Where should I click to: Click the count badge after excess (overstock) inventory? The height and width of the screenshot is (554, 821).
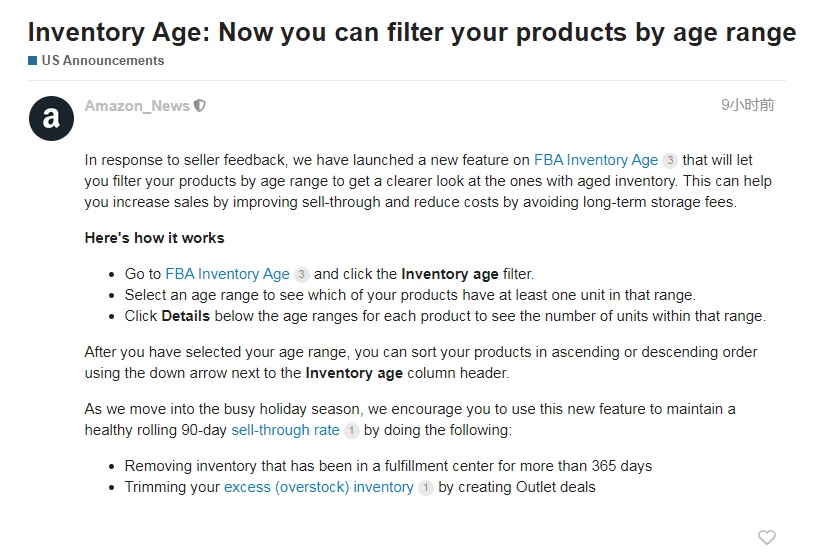point(425,488)
